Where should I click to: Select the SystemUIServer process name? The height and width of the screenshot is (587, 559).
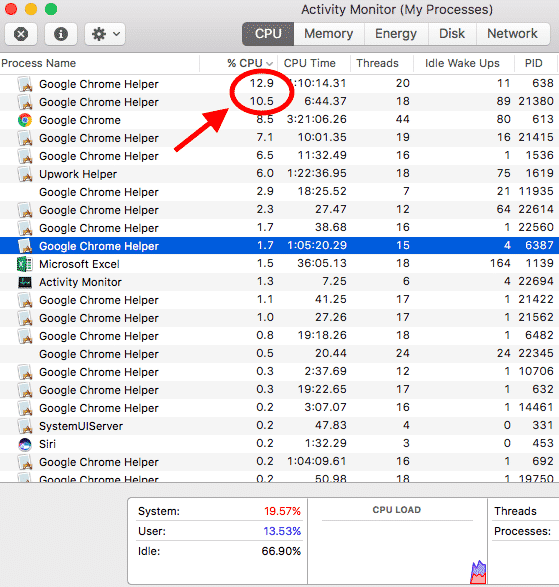[x=81, y=426]
